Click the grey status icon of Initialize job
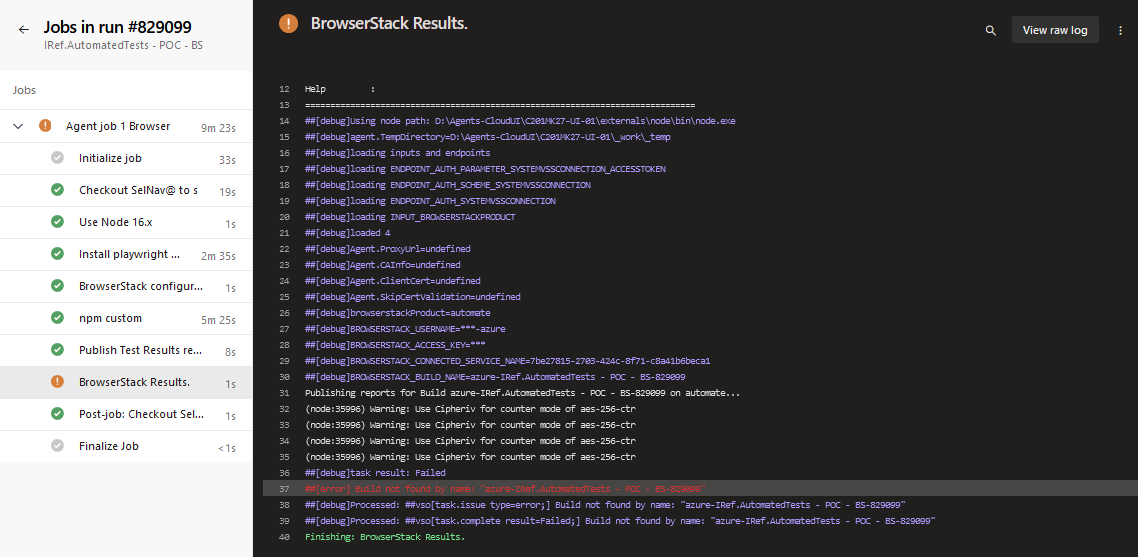 click(x=57, y=158)
